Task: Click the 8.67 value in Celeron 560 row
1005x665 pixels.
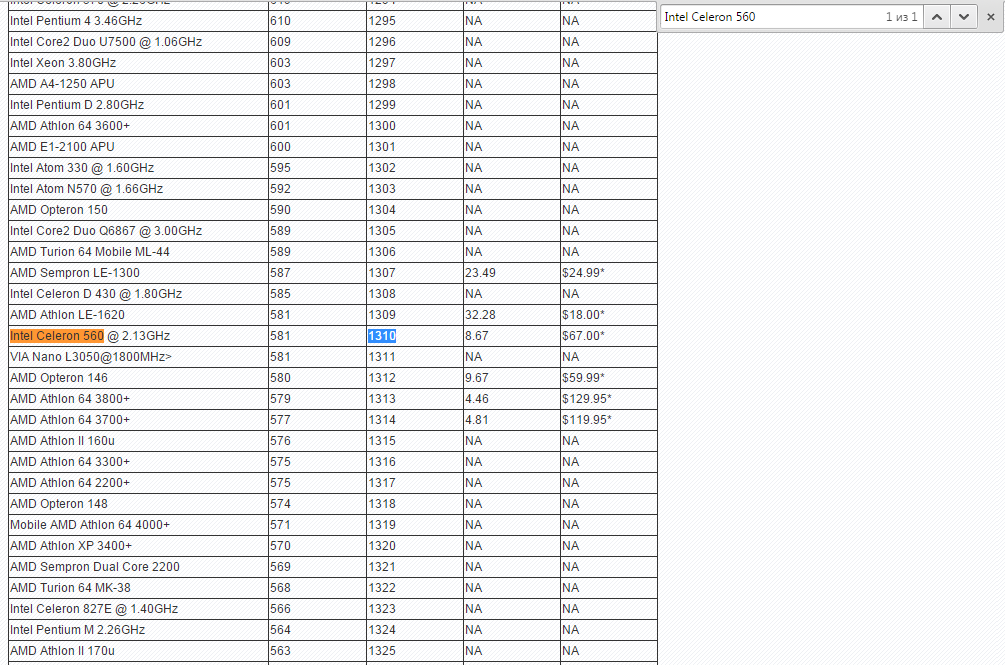Action: click(477, 336)
